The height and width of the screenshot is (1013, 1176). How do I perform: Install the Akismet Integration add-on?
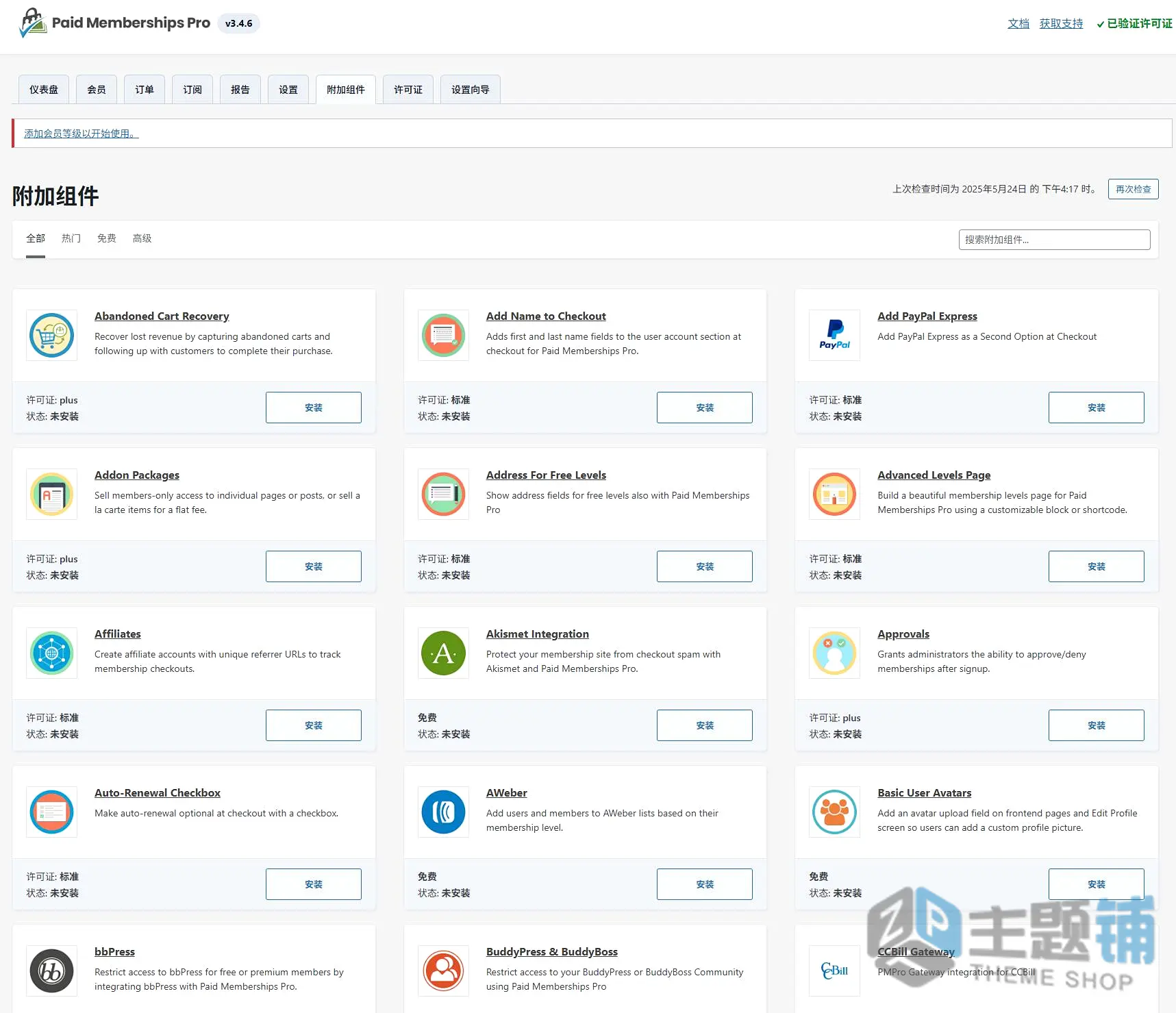705,725
